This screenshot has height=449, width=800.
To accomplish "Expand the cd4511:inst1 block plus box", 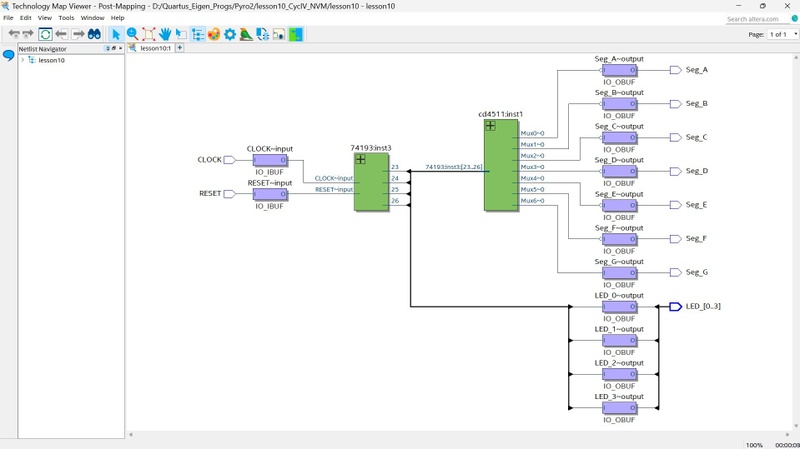I will (490, 126).
